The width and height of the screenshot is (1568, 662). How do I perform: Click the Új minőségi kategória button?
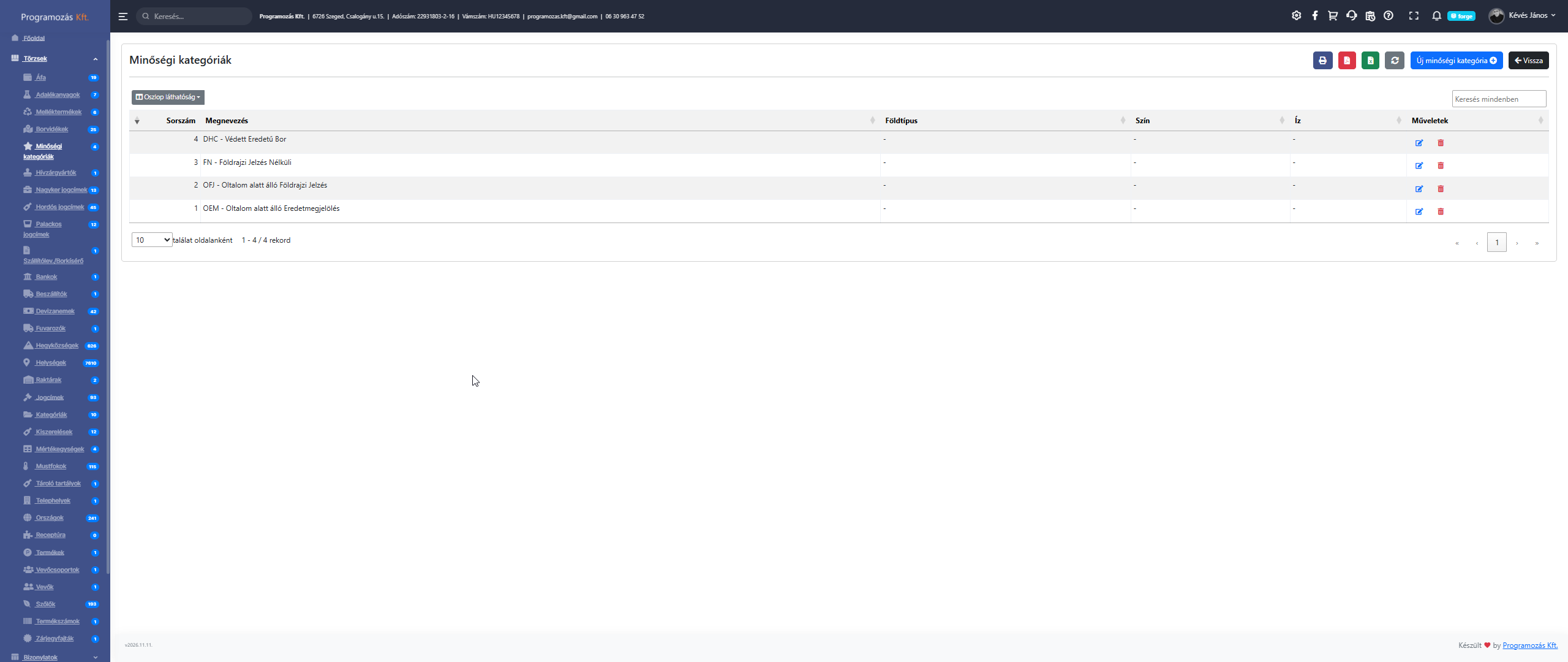[x=1456, y=61]
